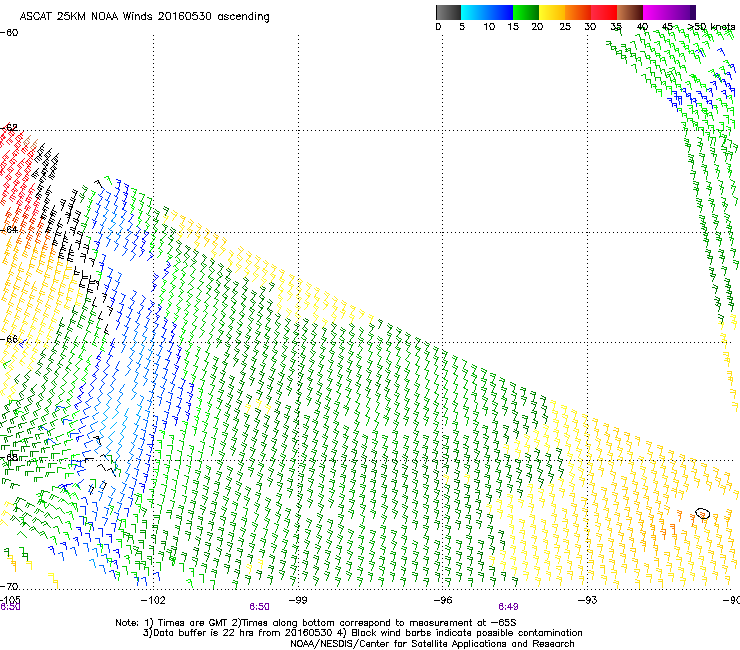Click the purple "6:49" time label
The width and height of the screenshot is (740, 650).
click(x=508, y=607)
